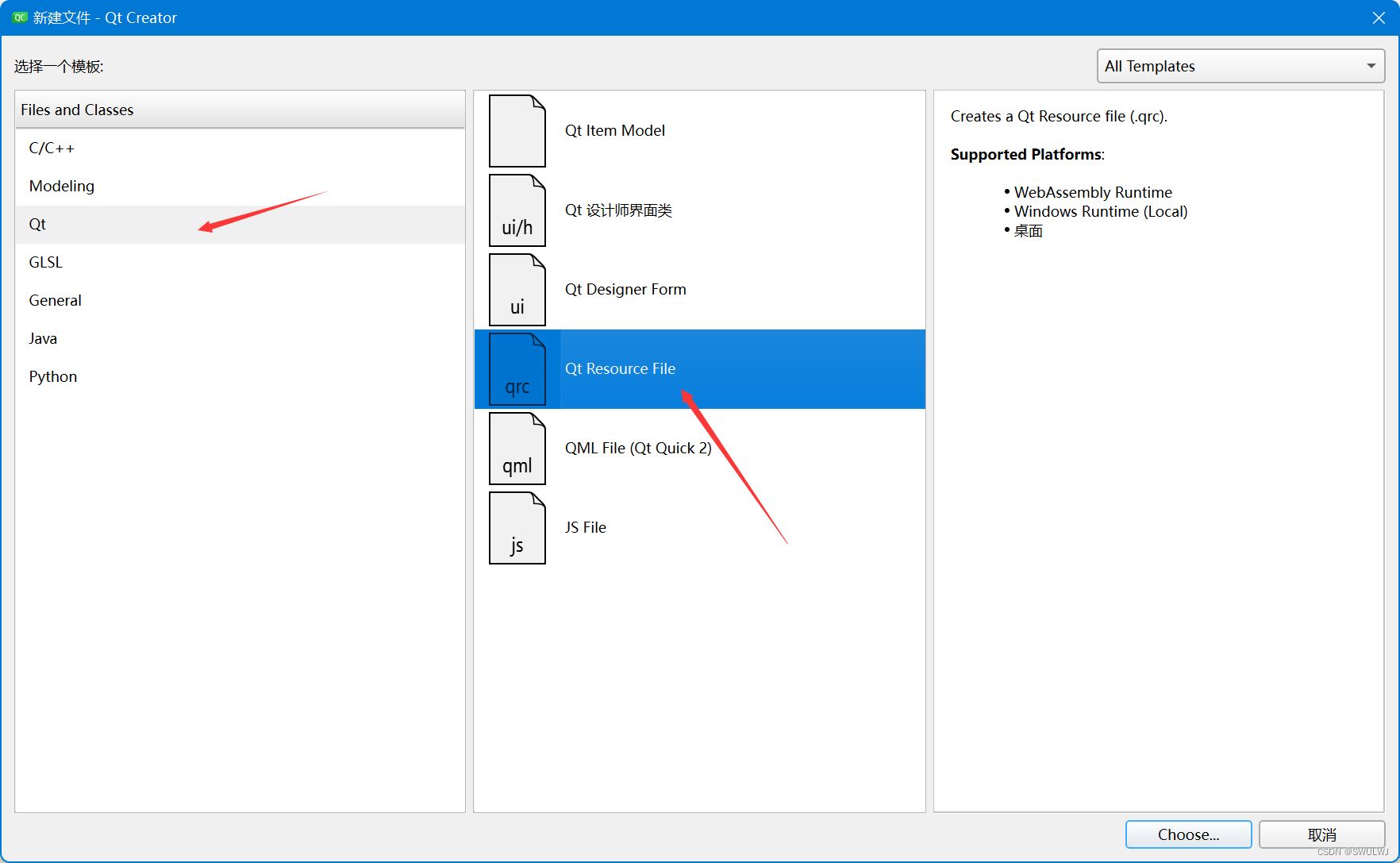Screen dimensions: 1400x863
Task: Click the Files and Classes header
Action: click(x=240, y=110)
